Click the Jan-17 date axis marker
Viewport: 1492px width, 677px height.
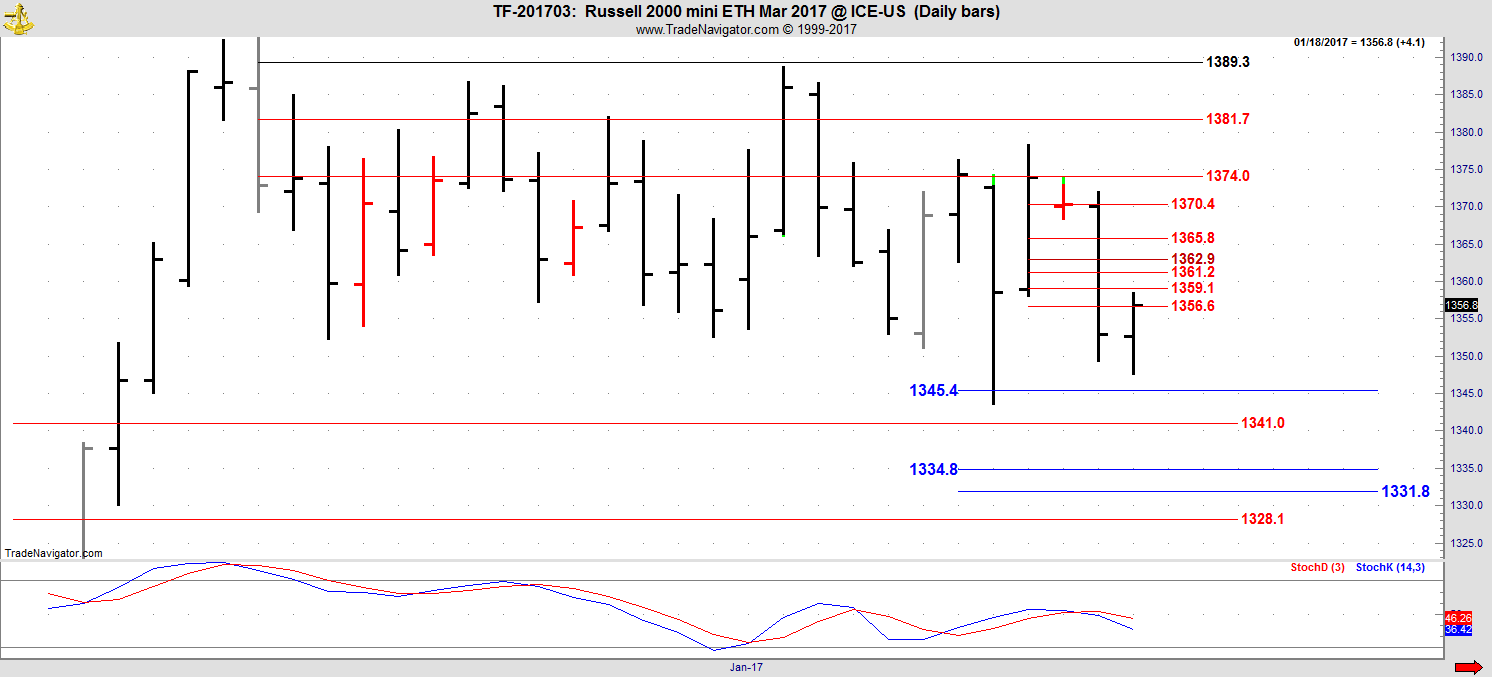pyautogui.click(x=745, y=666)
